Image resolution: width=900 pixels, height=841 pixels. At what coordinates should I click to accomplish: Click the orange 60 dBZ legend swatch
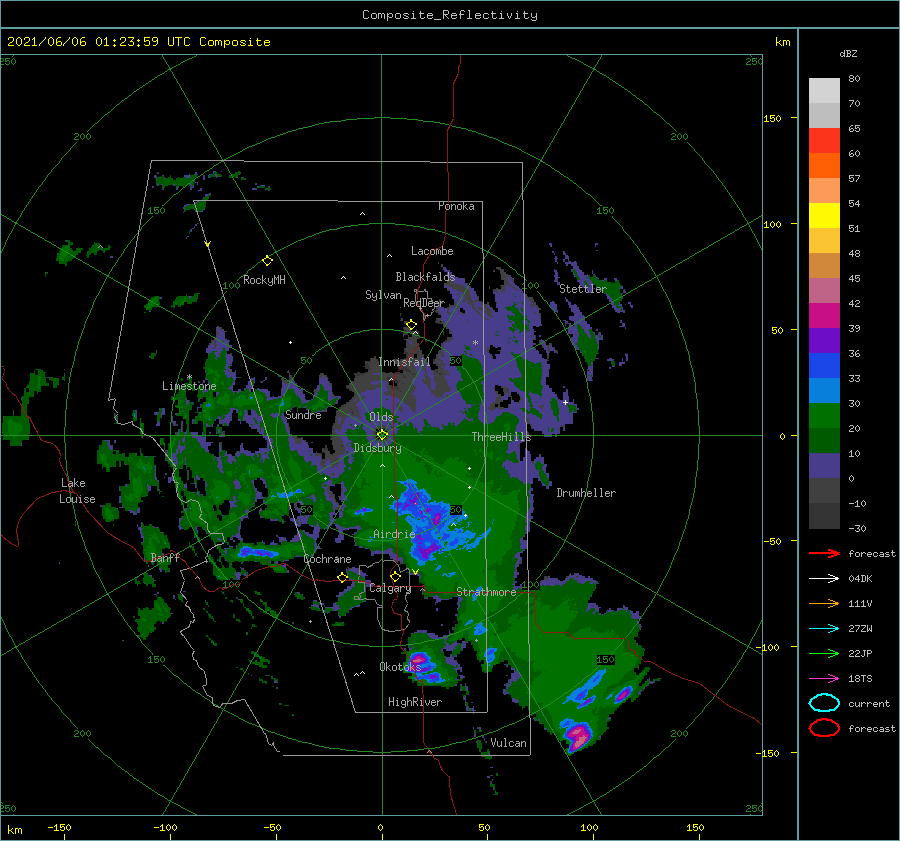click(x=824, y=165)
